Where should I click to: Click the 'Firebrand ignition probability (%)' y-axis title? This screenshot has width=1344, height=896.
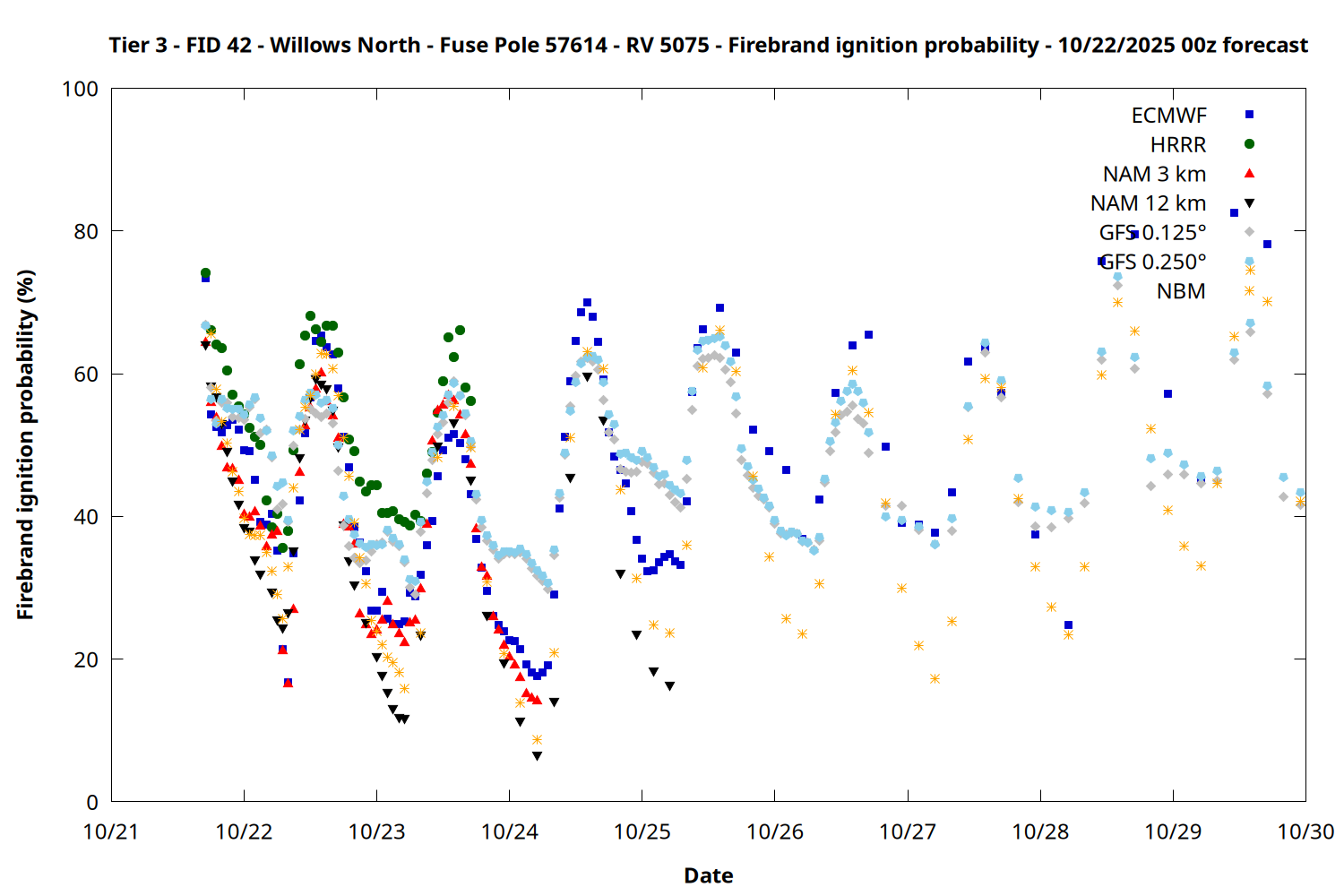pyautogui.click(x=26, y=444)
